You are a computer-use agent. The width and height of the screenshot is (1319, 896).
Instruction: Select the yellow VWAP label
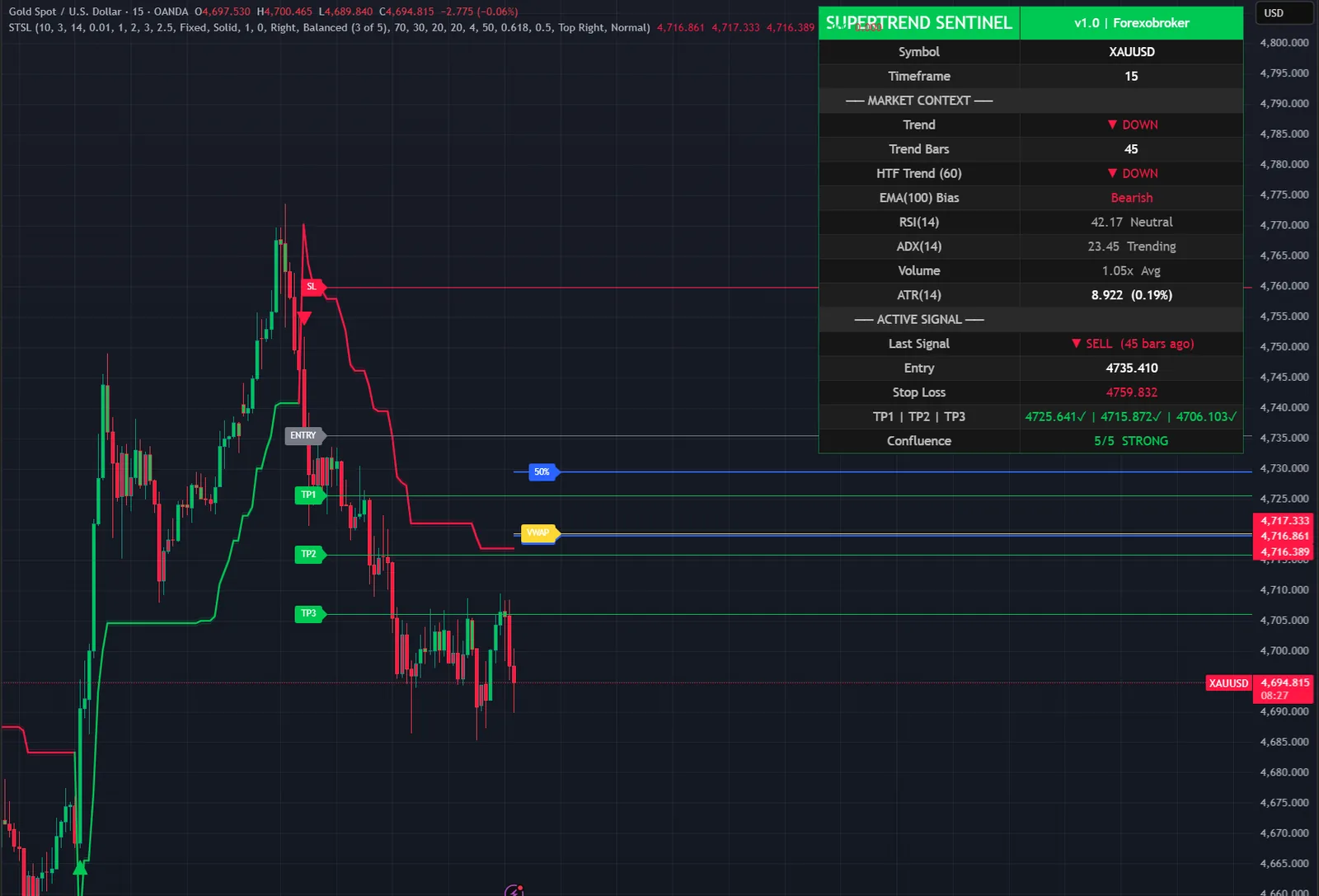pos(540,533)
